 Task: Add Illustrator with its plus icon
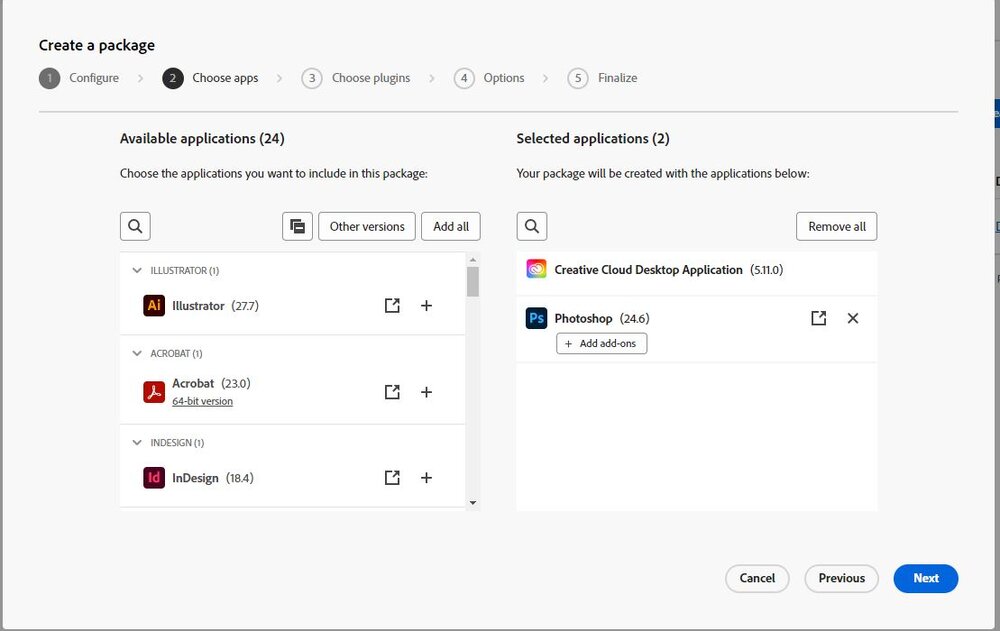tap(427, 306)
